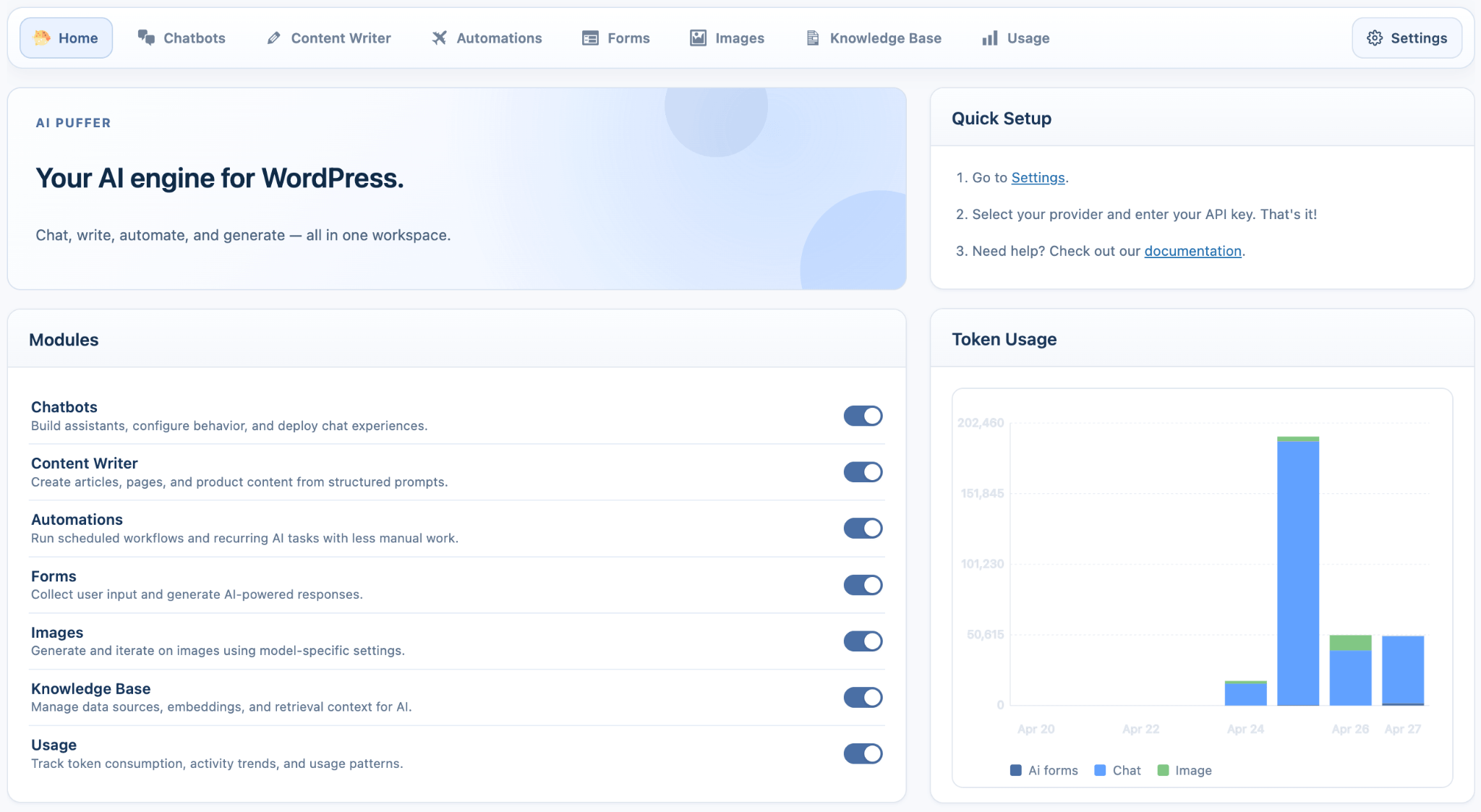Click the Apr 24 chart bar

click(1245, 693)
